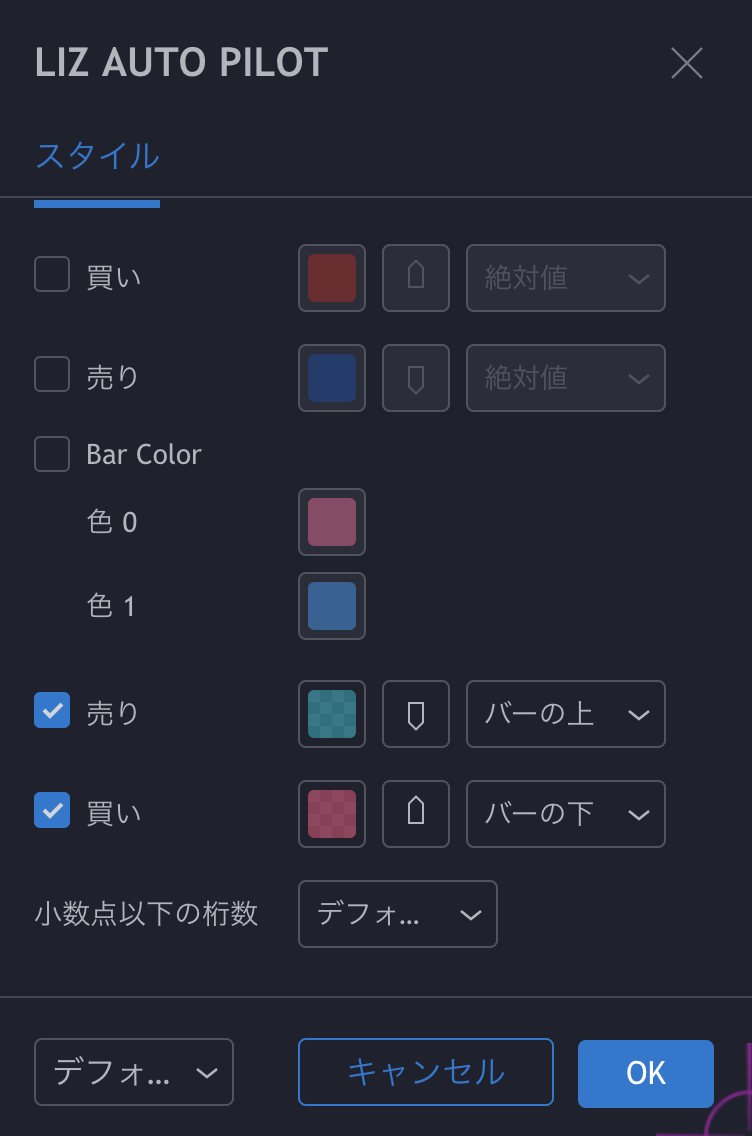Open shape selector next to disabled 買い color

[415, 278]
